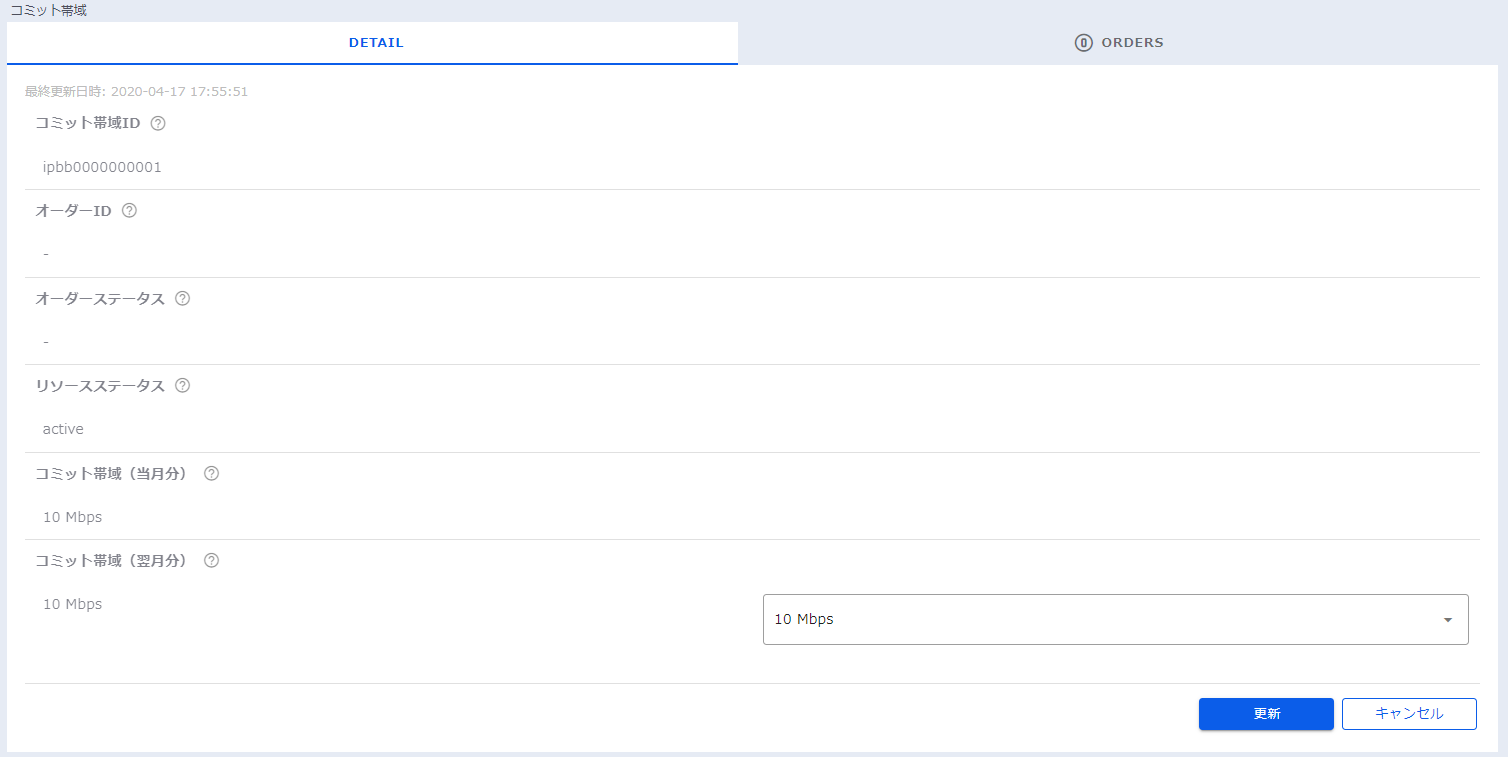Open the 10 Mbps bandwidth select box
The height and width of the screenshot is (757, 1508).
pos(1100,619)
